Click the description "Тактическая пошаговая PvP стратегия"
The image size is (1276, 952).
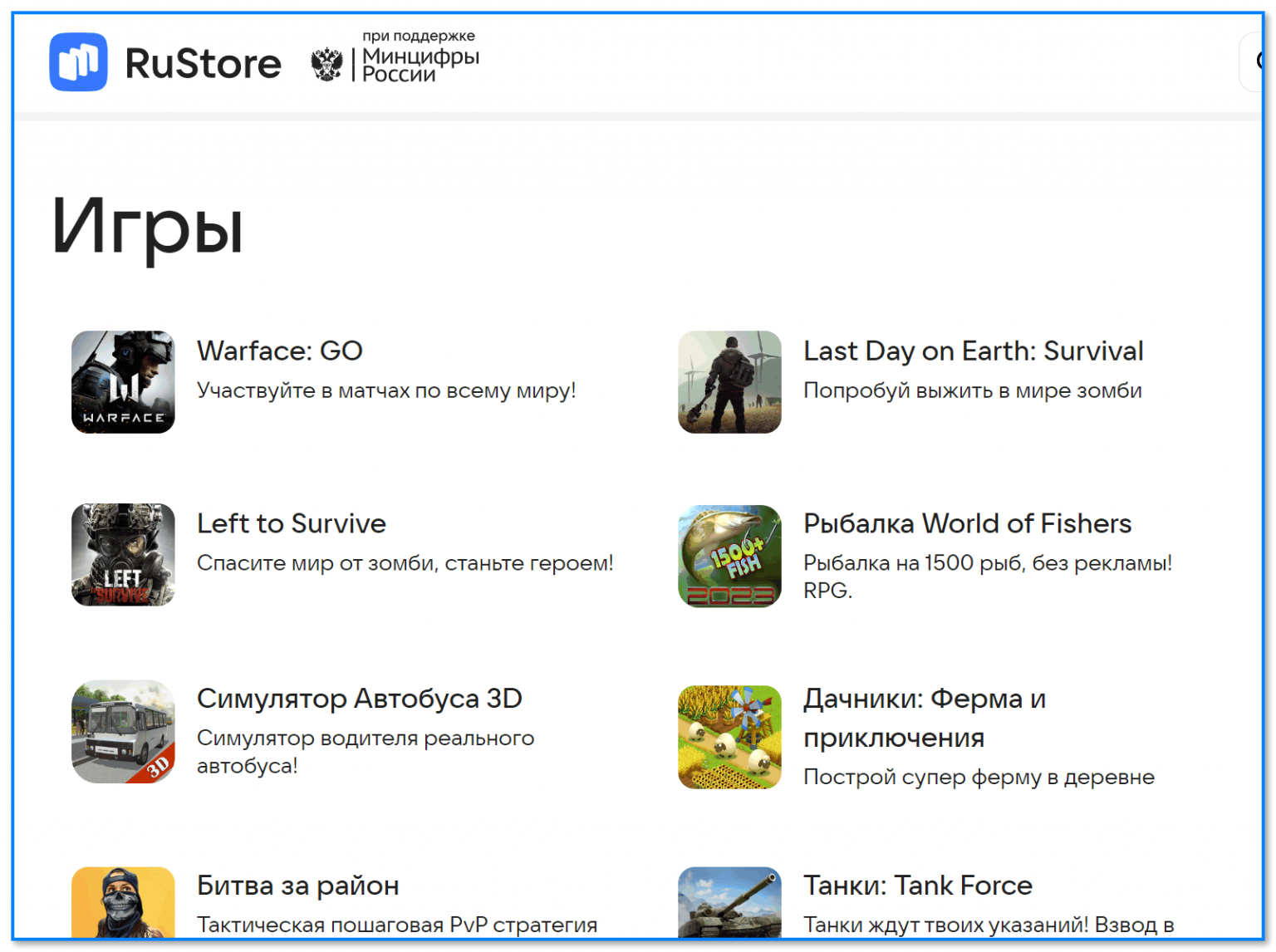pos(397,925)
